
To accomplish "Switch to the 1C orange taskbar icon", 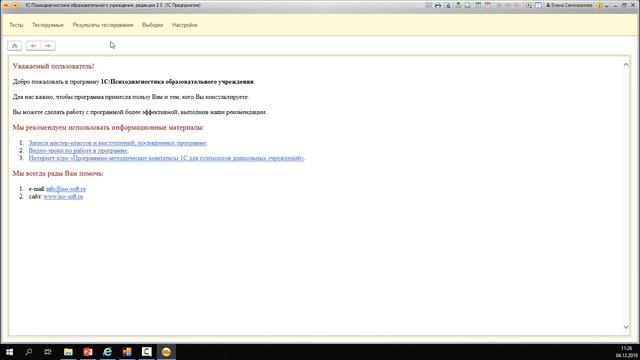I will [x=166, y=352].
